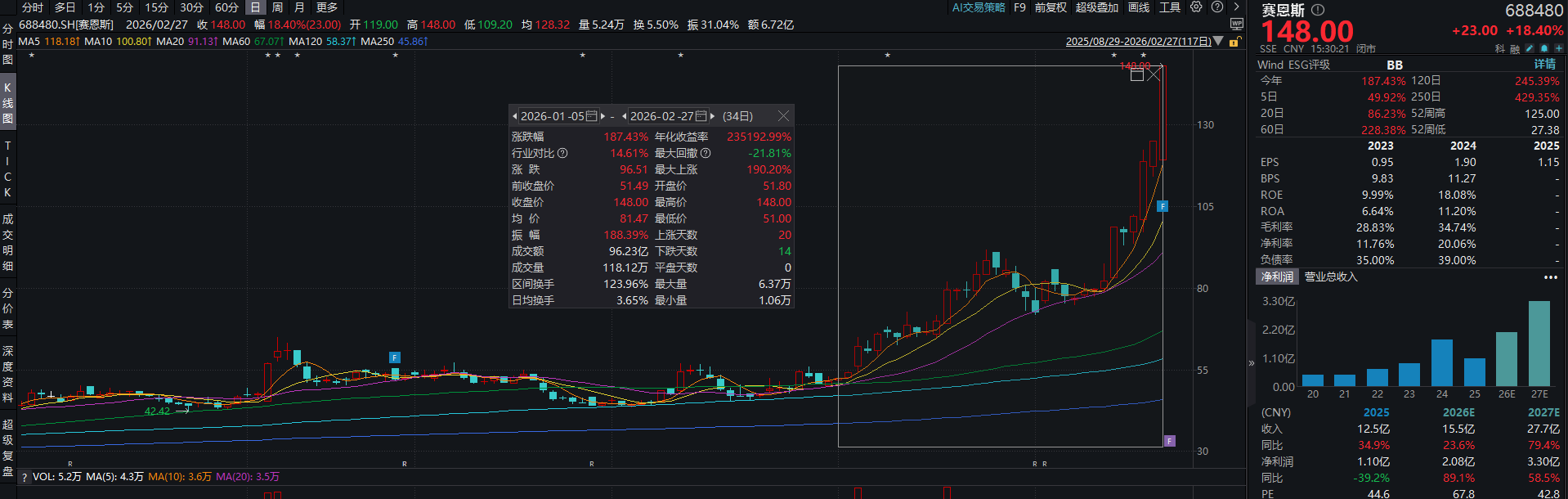Image resolution: width=1568 pixels, height=499 pixels.
Task: Click the blue F marker near price 105
Action: tap(1163, 206)
